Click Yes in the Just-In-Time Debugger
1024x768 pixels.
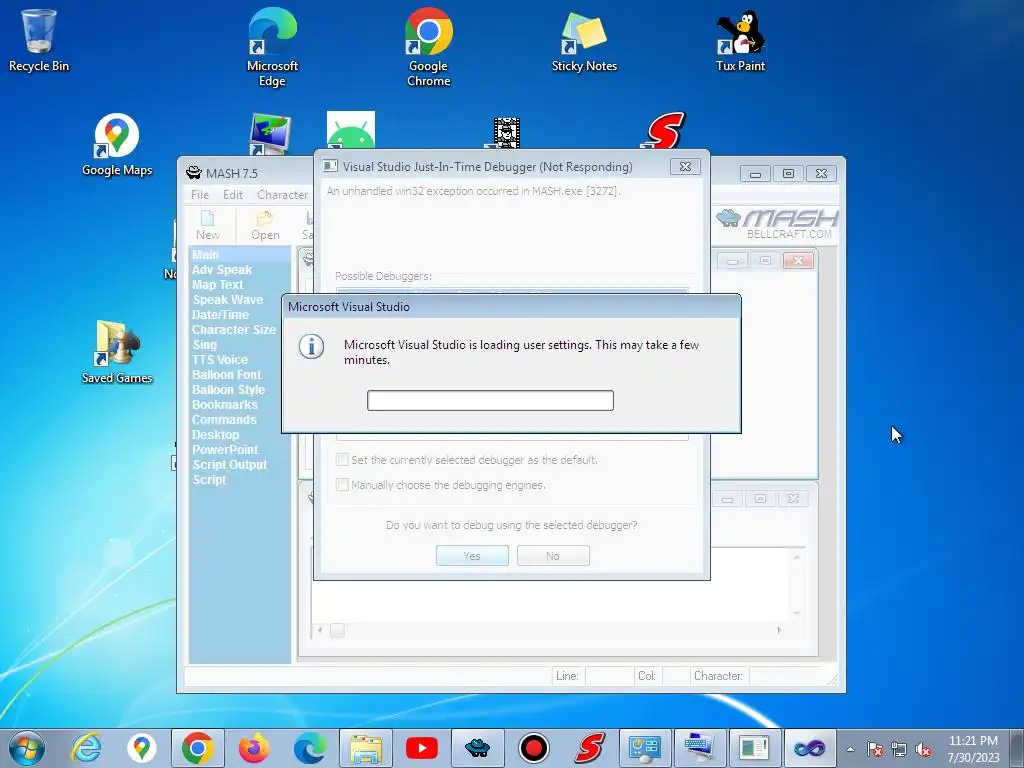point(472,556)
